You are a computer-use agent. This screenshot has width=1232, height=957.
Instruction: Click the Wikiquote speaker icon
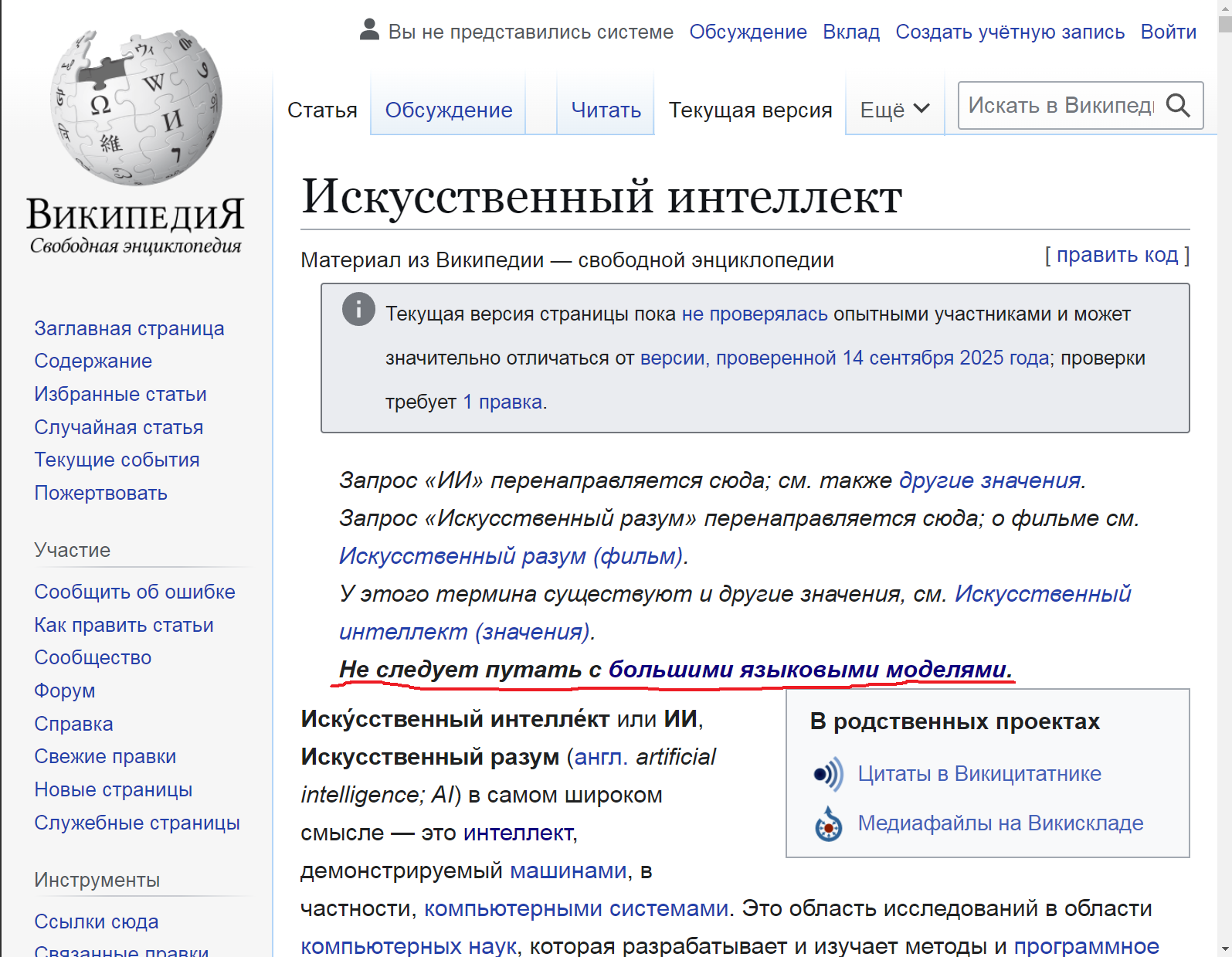pos(828,774)
